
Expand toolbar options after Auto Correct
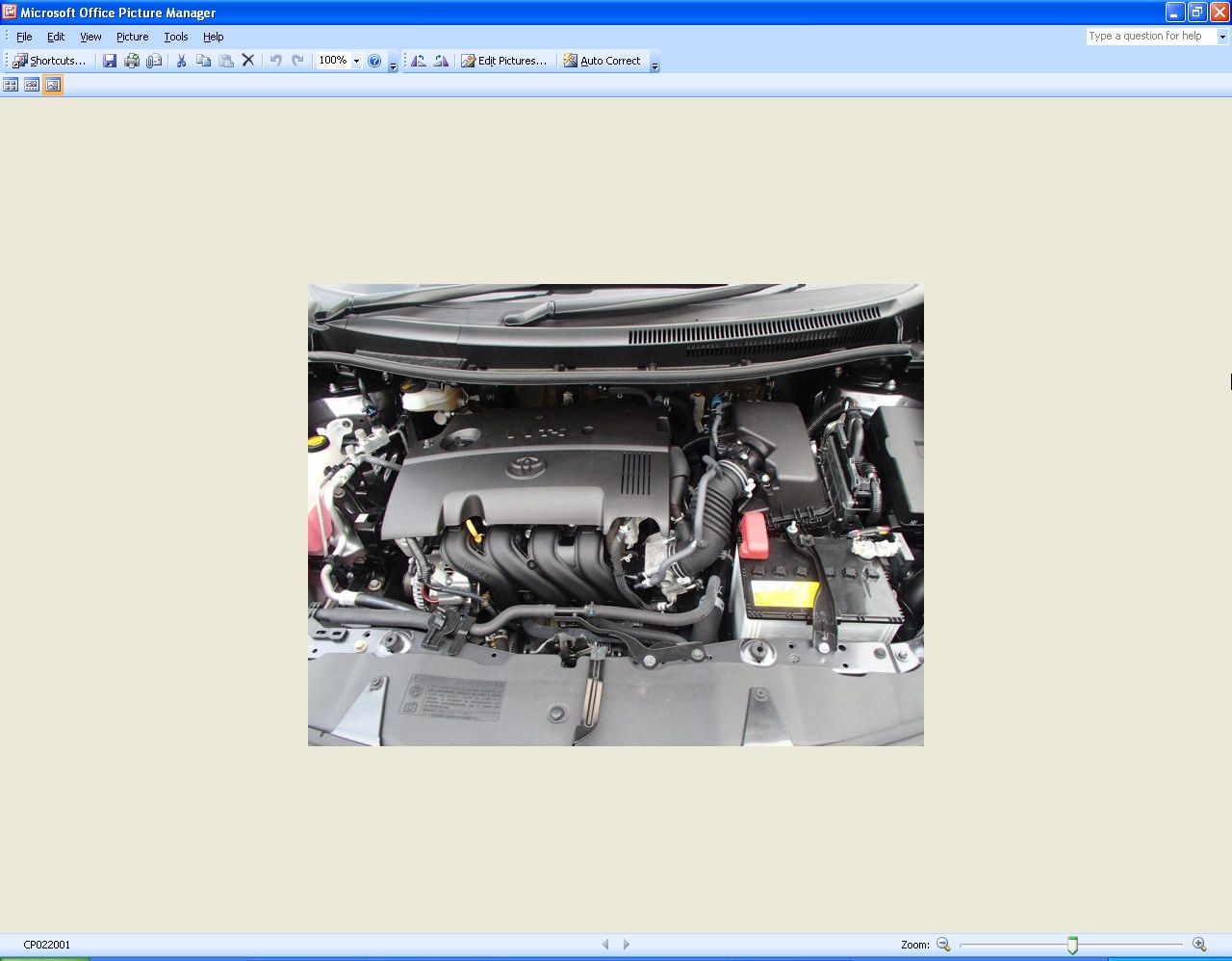(x=655, y=65)
